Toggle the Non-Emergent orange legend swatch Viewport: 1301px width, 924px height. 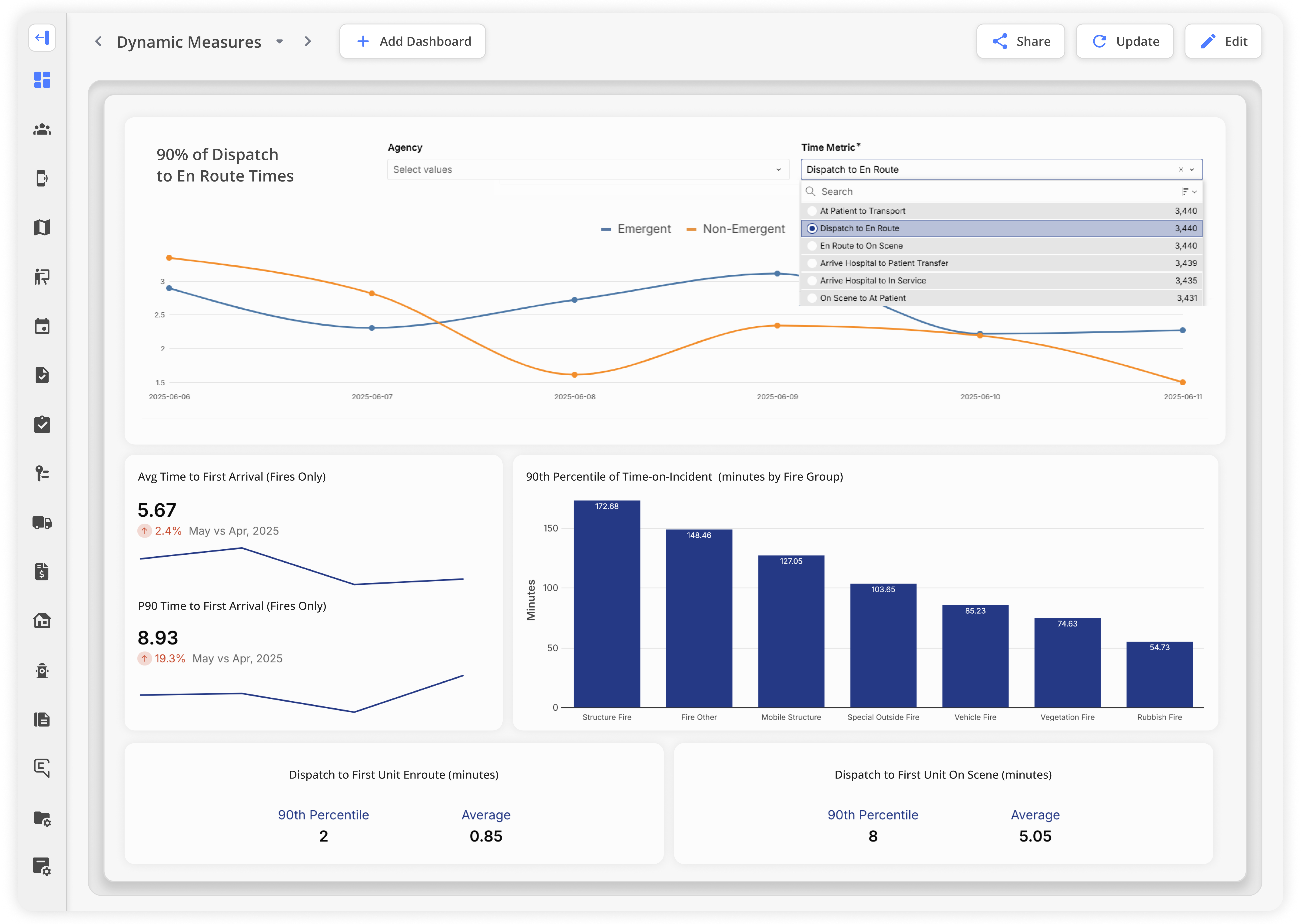point(691,229)
